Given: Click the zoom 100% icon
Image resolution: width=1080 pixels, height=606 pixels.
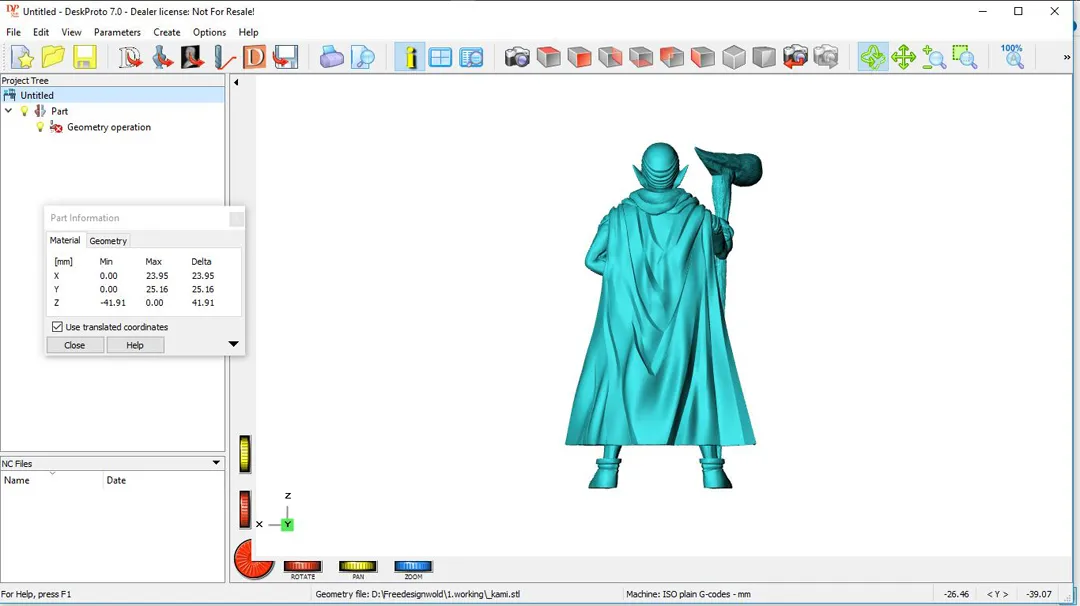Looking at the screenshot, I should pos(1012,57).
